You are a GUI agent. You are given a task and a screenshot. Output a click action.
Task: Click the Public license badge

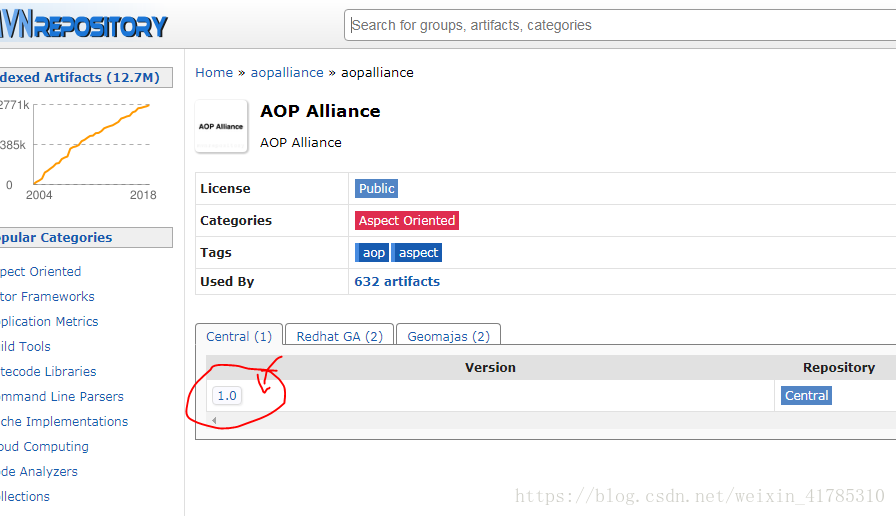click(376, 189)
